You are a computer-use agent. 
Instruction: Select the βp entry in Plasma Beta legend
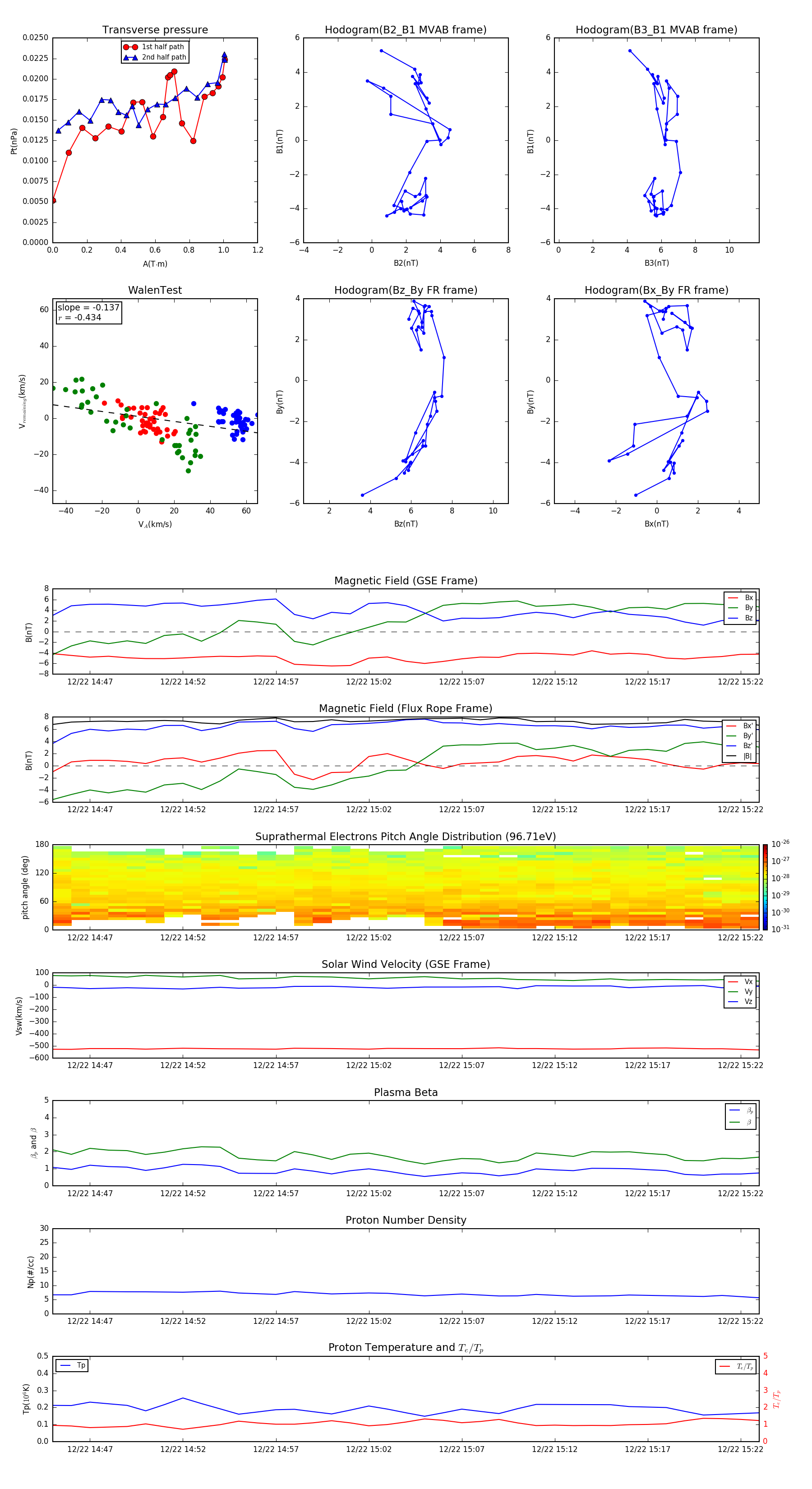coord(742,1110)
